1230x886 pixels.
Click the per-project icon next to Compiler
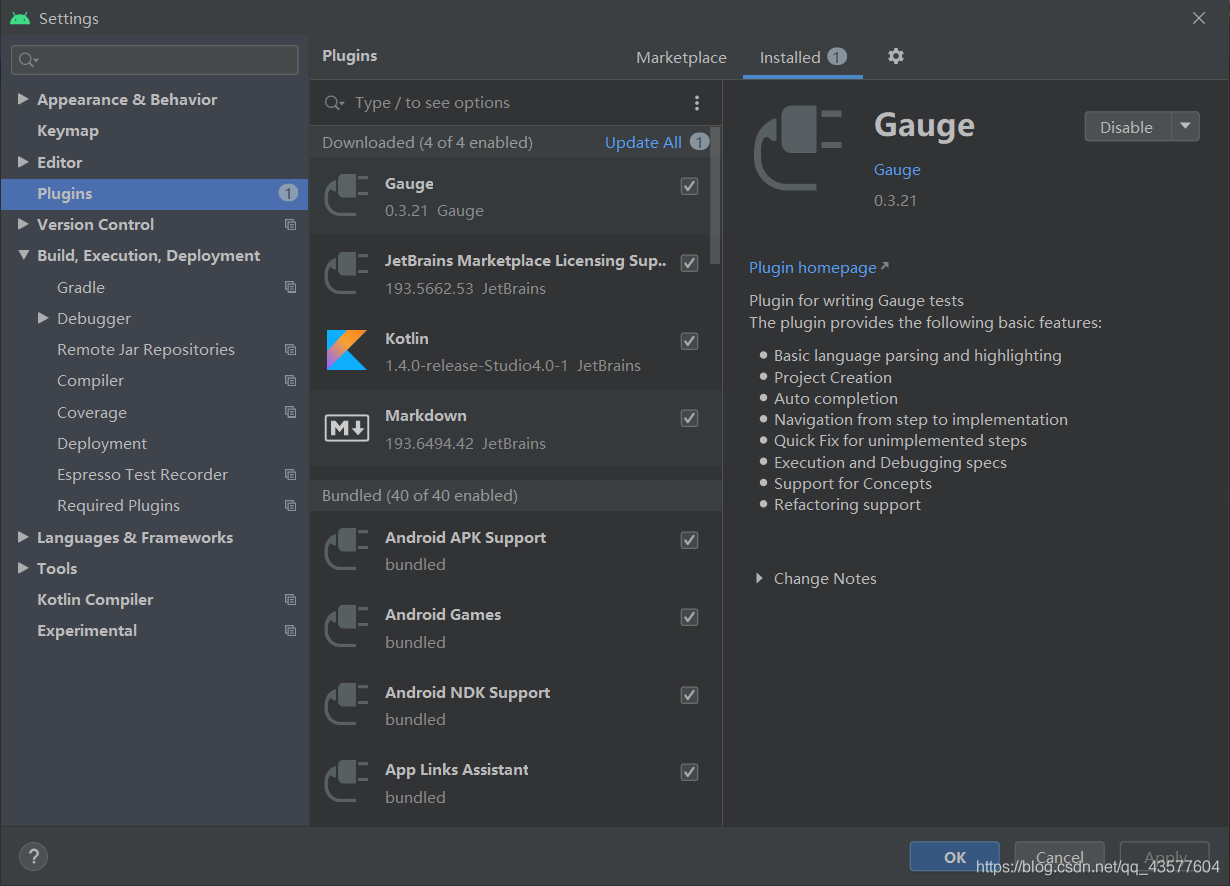point(290,381)
